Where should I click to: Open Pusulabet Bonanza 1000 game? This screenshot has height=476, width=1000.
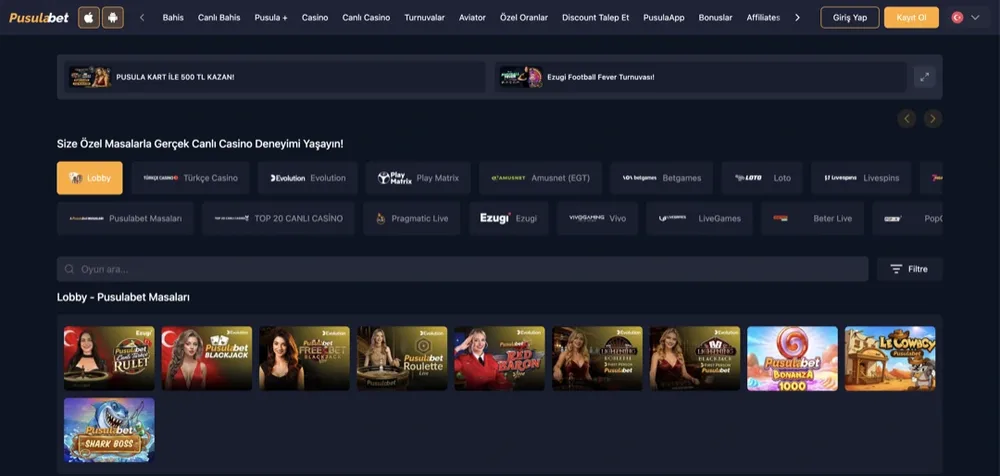tap(792, 359)
